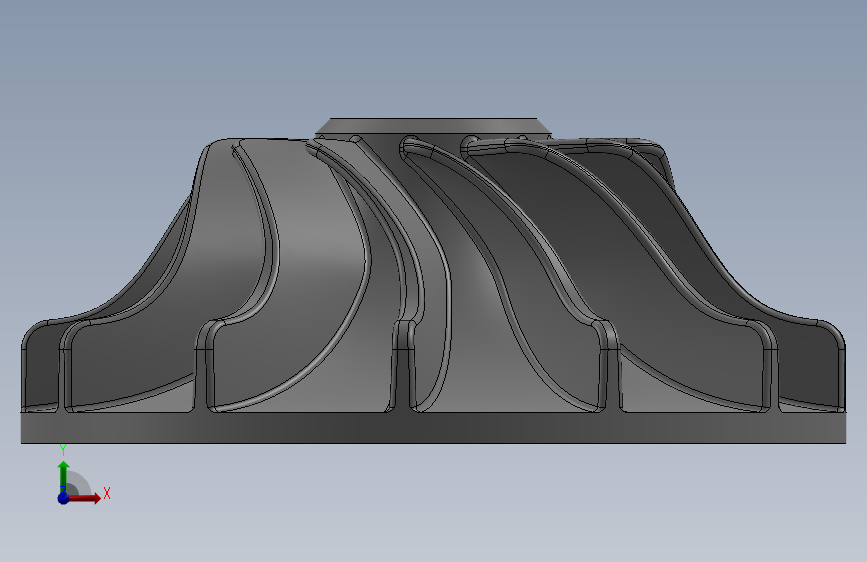
Task: Select the impeller's flat base plate
Action: tap(434, 428)
